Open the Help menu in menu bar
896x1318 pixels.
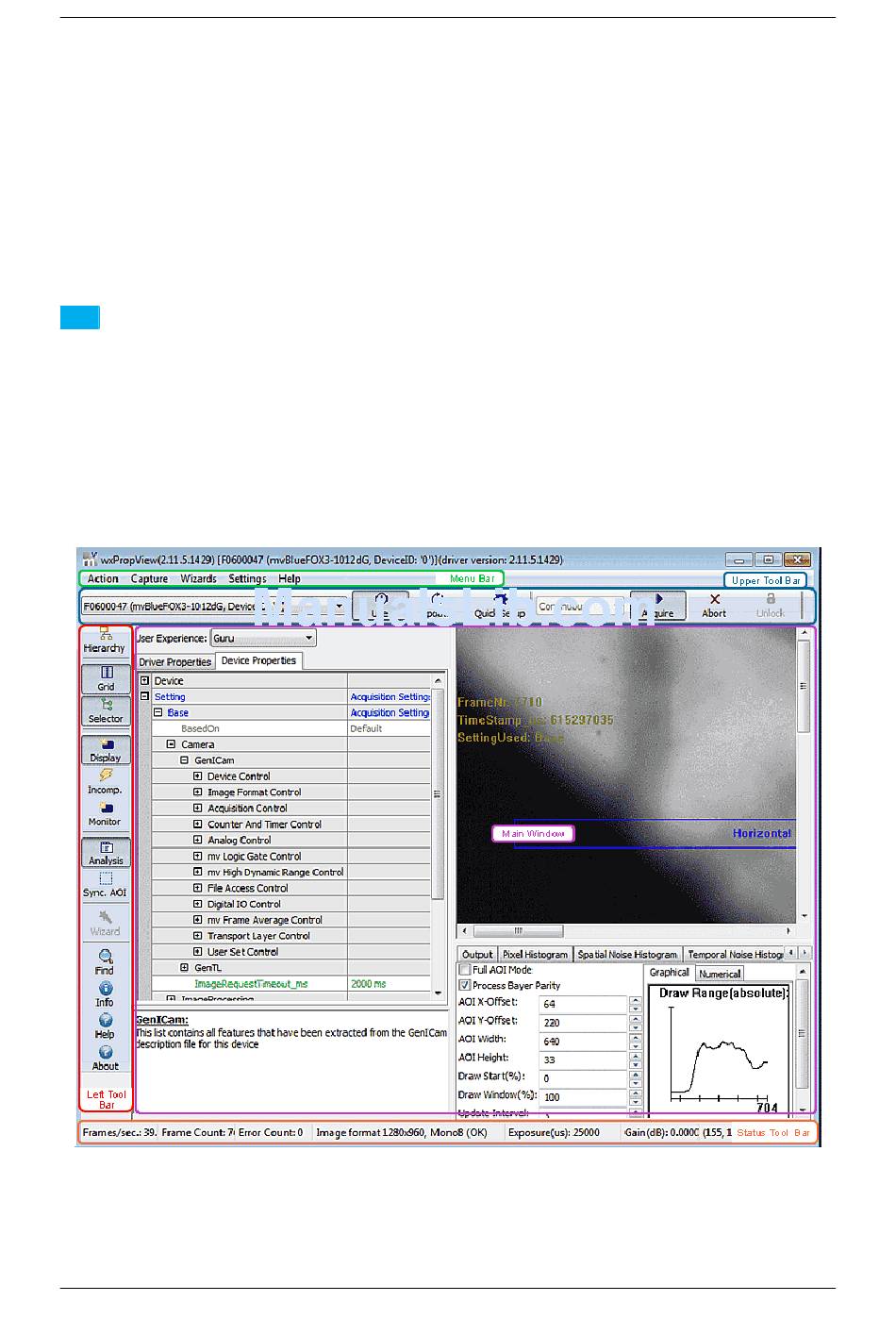coord(290,579)
